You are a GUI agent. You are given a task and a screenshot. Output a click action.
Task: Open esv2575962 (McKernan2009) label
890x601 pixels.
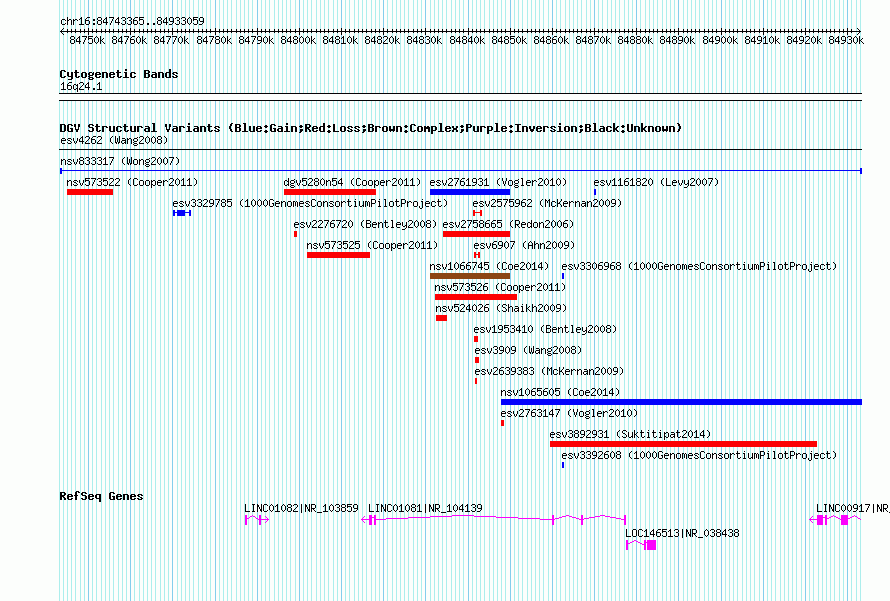tap(547, 203)
